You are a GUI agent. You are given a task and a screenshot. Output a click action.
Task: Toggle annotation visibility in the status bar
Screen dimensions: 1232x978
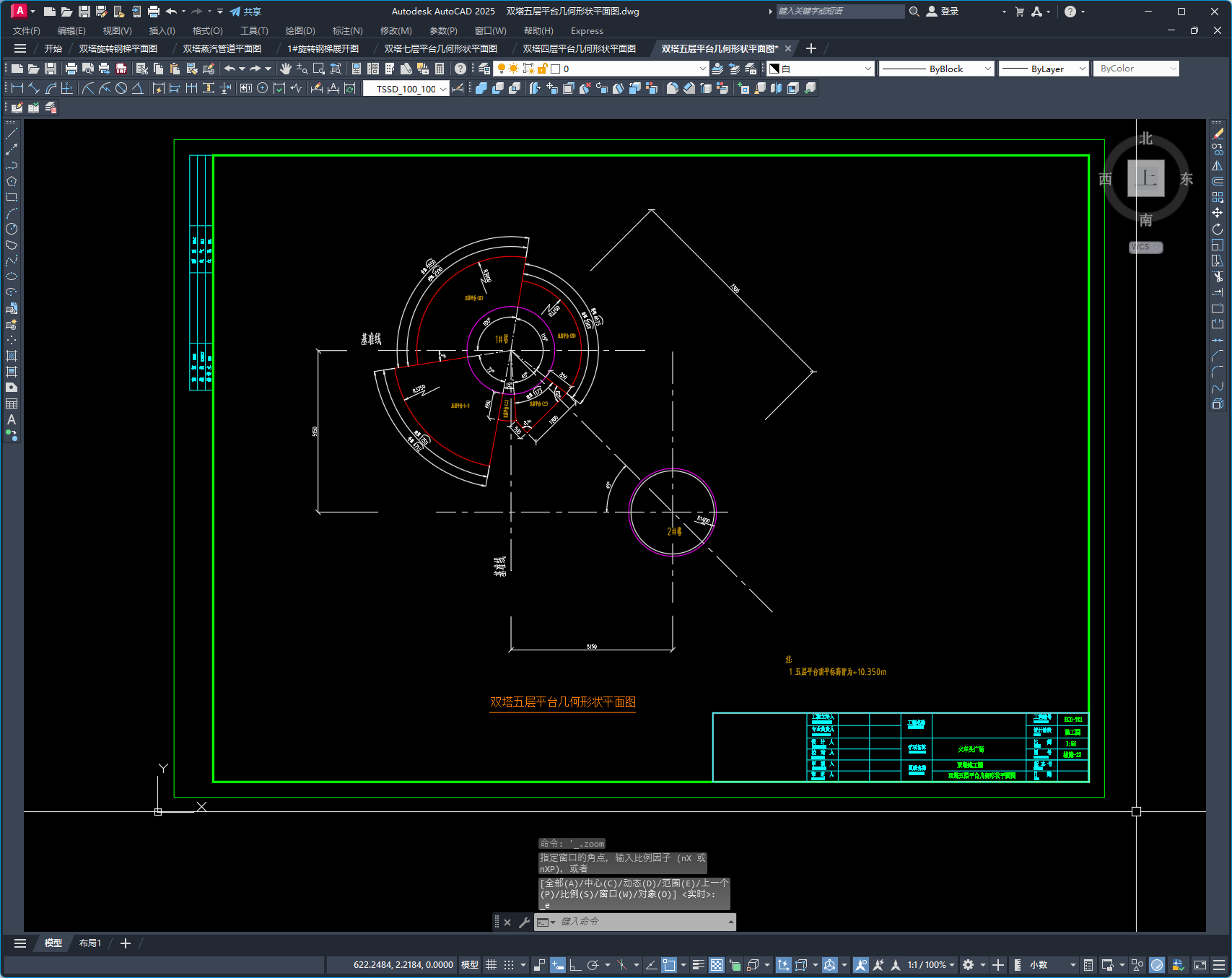[860, 965]
